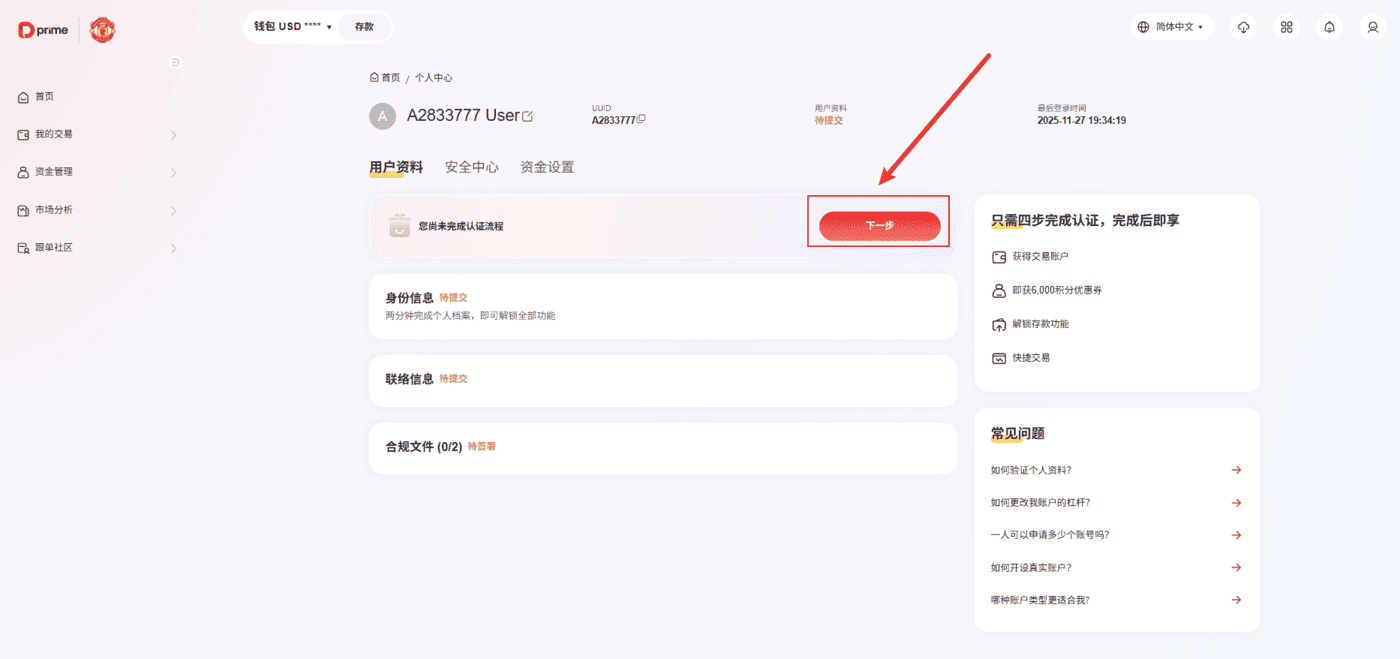Screen dimensions: 1400x659
Task: Click the edit icon beside A2833777 User
Action: [528, 116]
